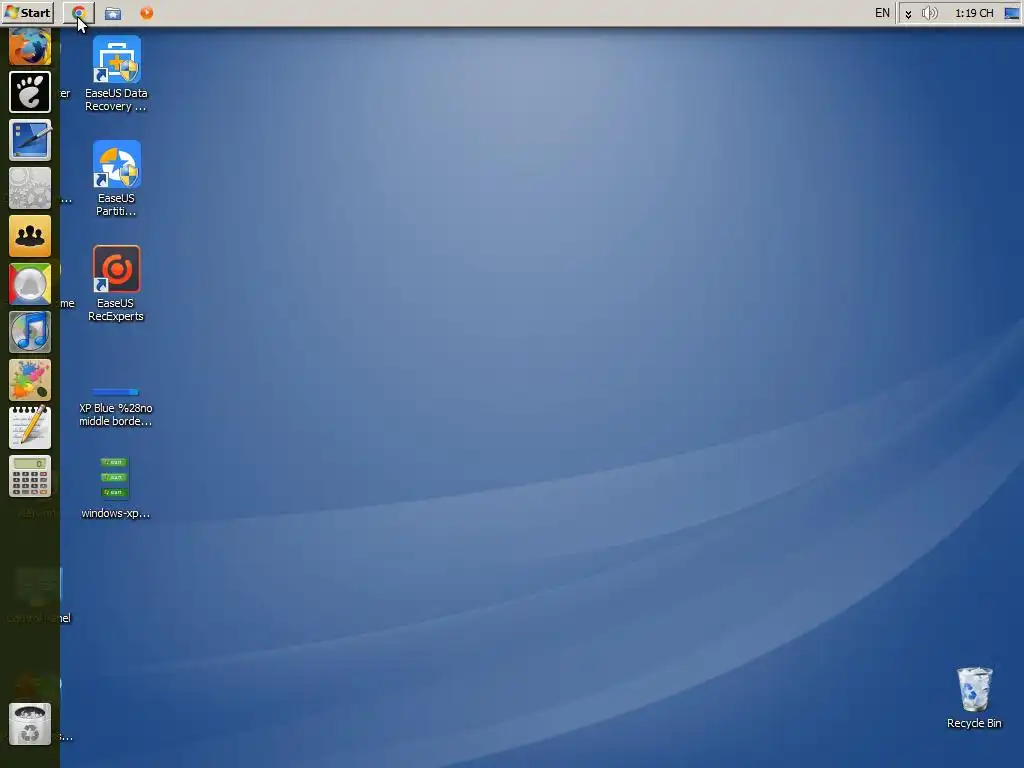
Task: Launch the calculator from the dock
Action: [30, 476]
